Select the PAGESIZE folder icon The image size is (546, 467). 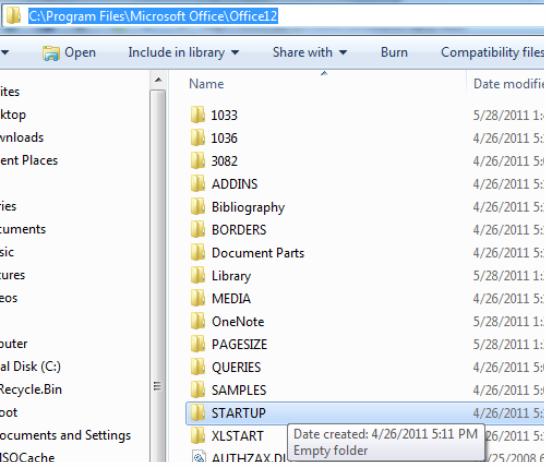198,344
